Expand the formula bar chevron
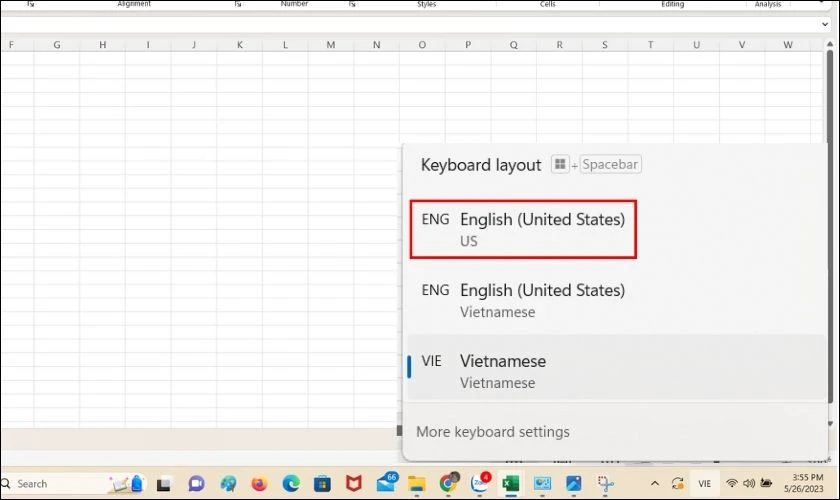This screenshot has width=840, height=500. pos(825,24)
